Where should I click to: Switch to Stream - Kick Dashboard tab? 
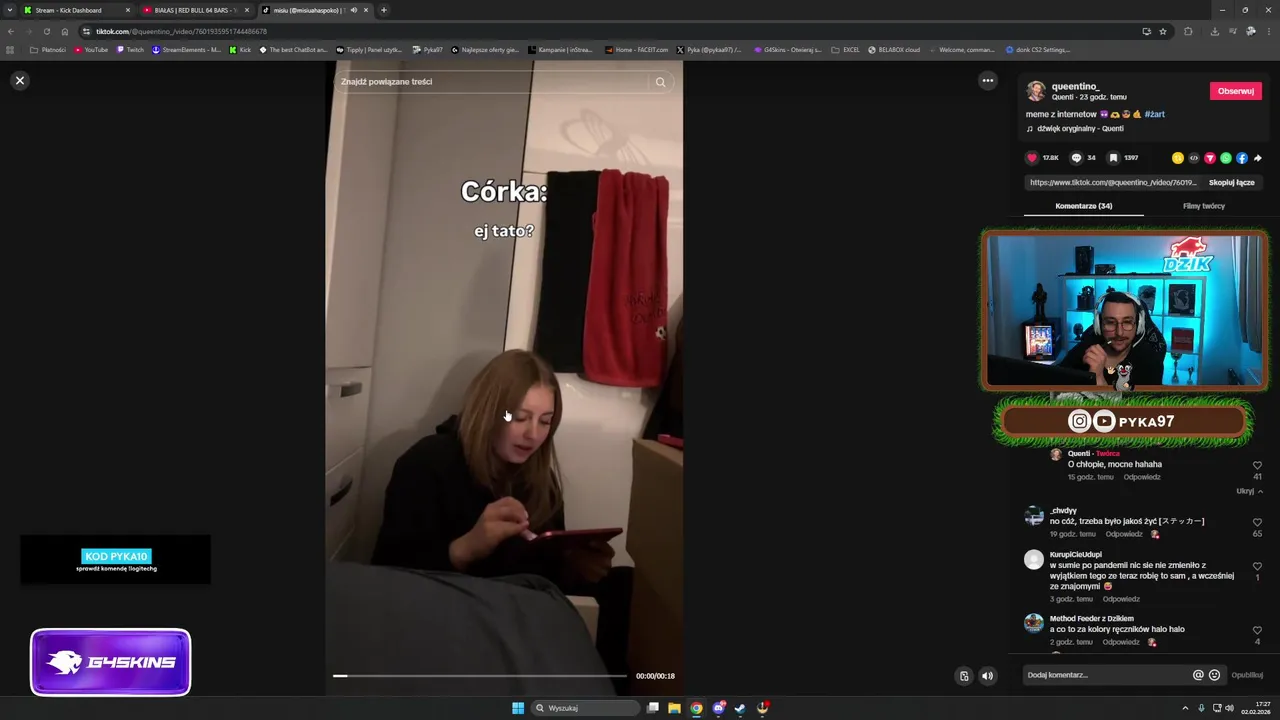[x=76, y=10]
